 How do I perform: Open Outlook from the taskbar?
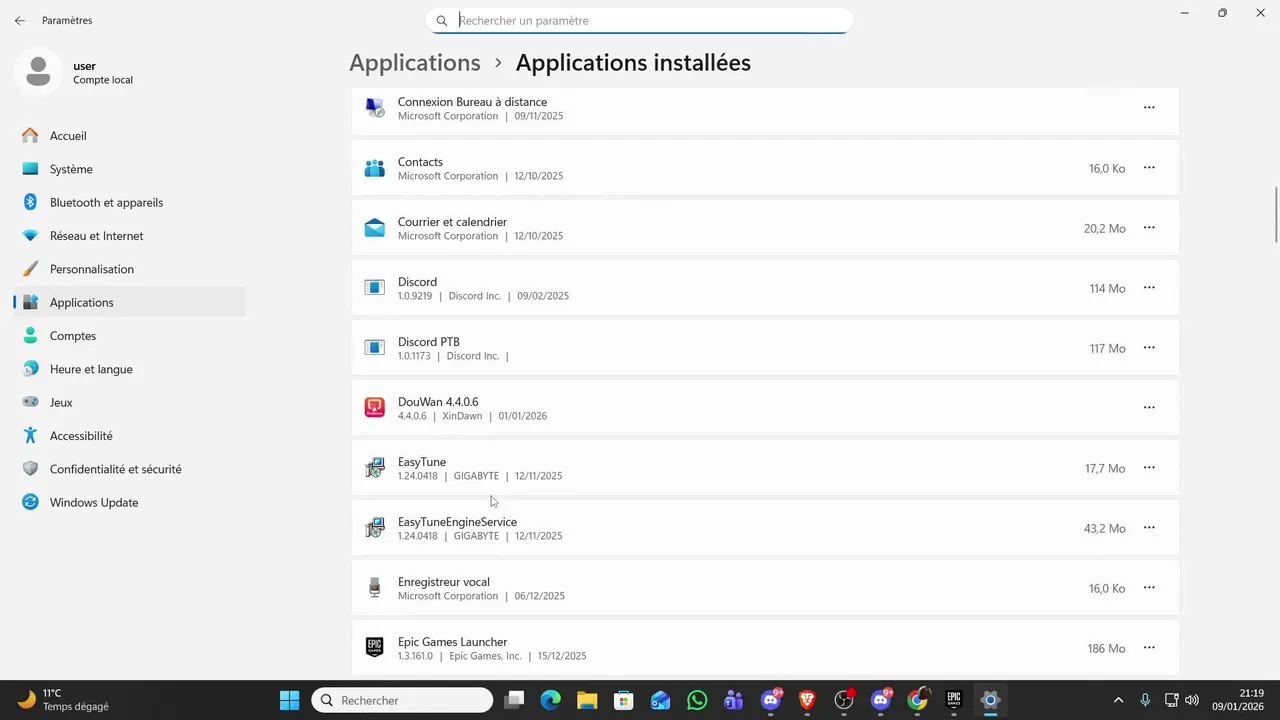point(660,700)
